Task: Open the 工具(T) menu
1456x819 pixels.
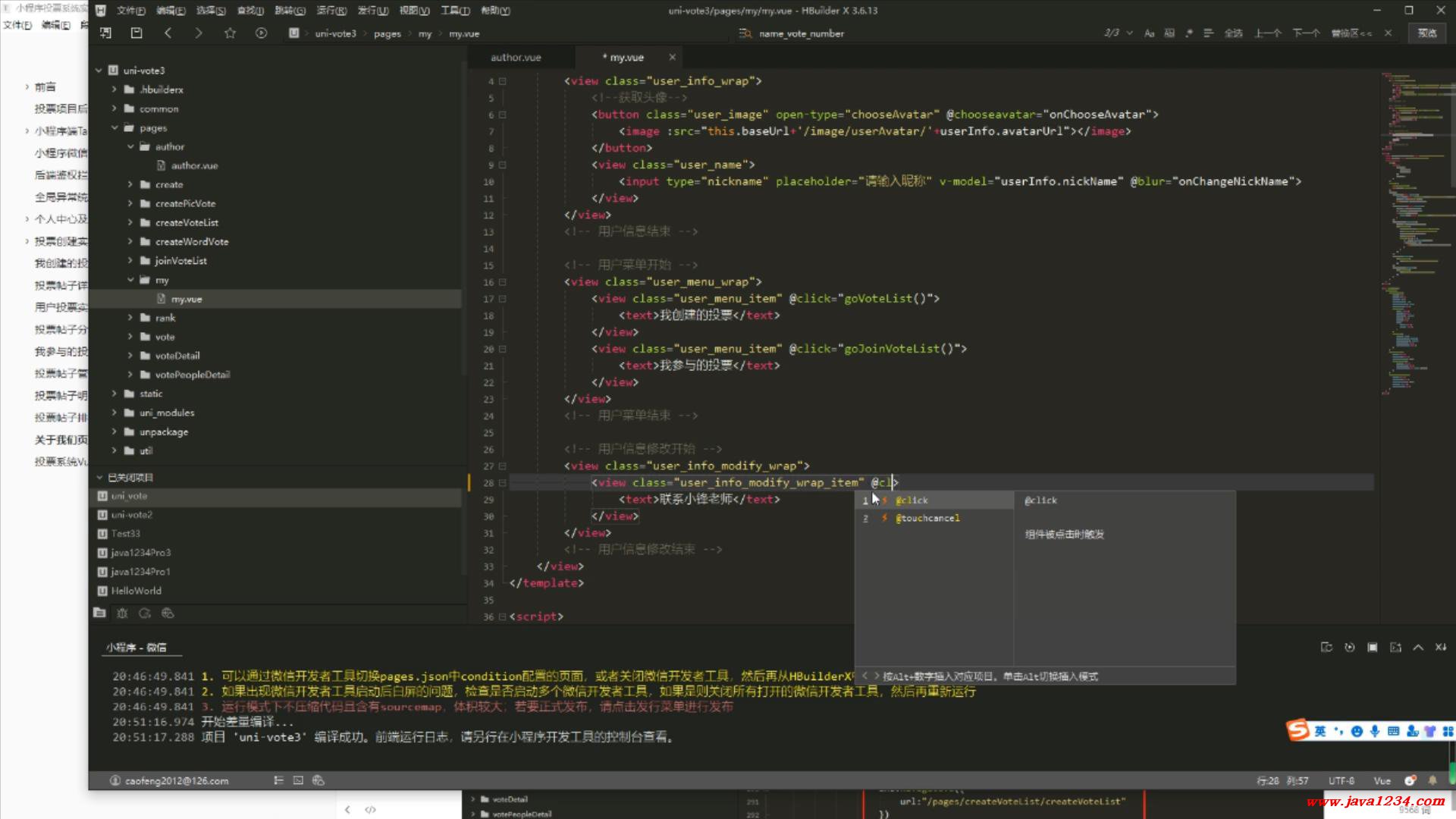Action: click(456, 11)
